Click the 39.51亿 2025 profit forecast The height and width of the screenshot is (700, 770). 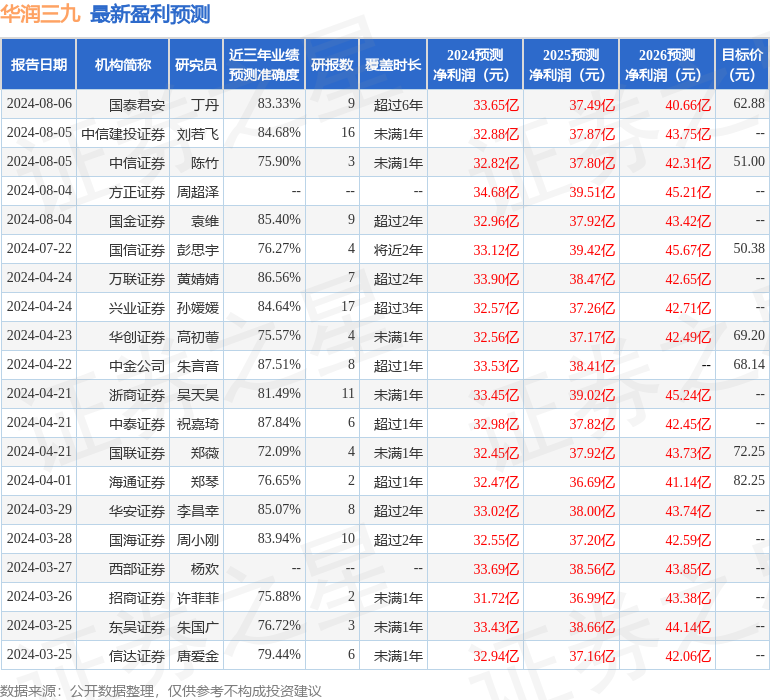click(x=592, y=192)
